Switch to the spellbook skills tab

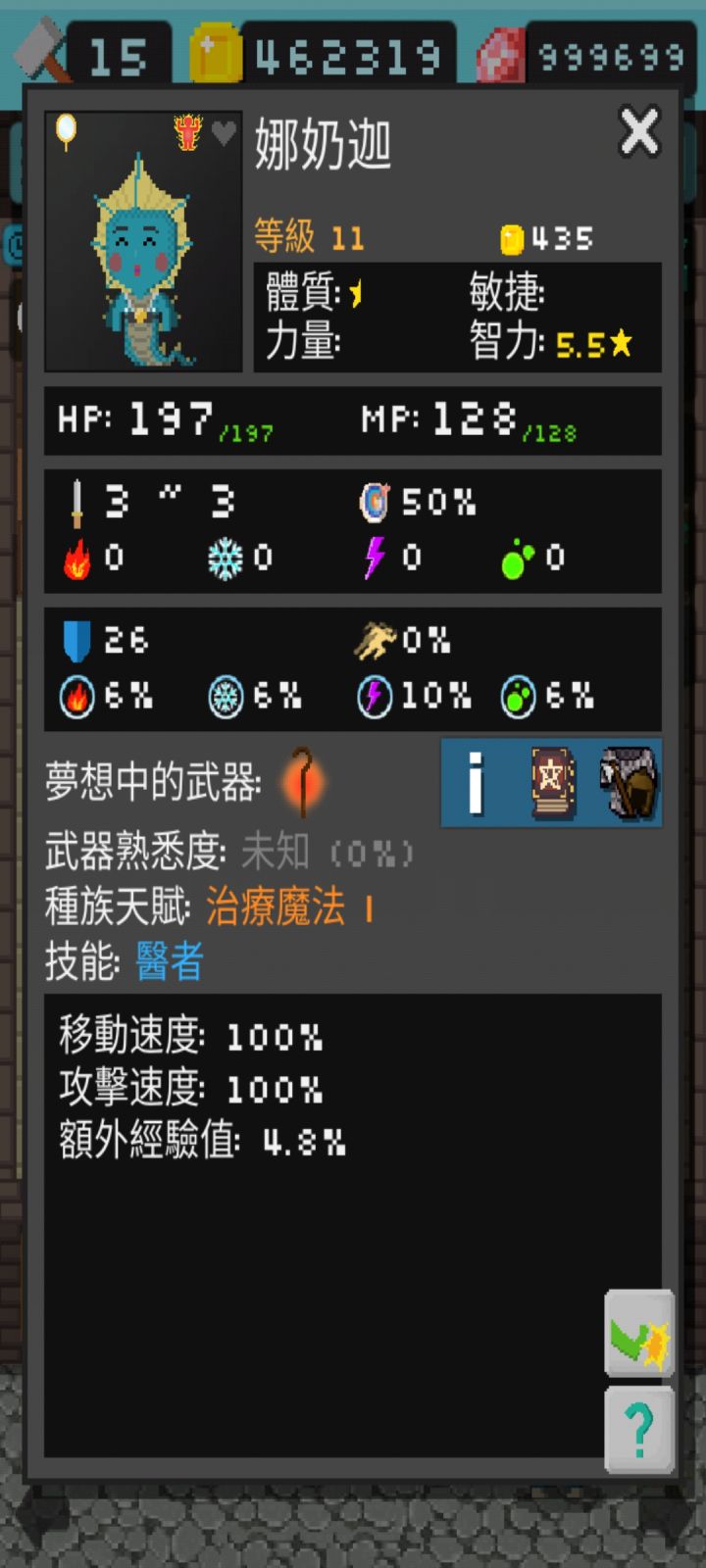click(553, 782)
